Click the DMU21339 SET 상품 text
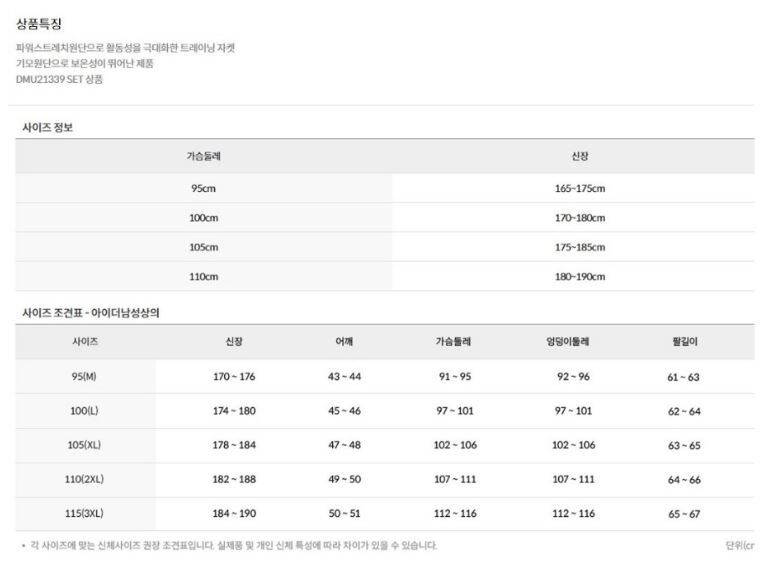The width and height of the screenshot is (774, 568). pyautogui.click(x=59, y=79)
